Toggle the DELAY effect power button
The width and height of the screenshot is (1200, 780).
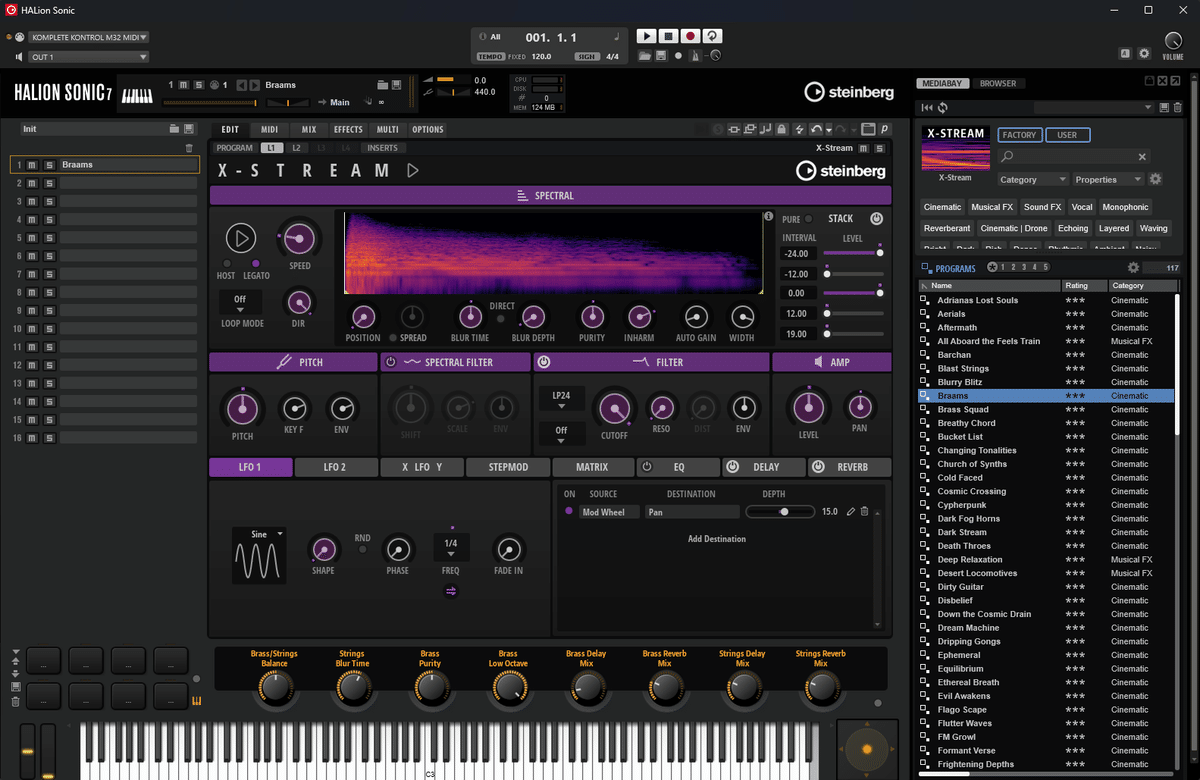[x=732, y=467]
